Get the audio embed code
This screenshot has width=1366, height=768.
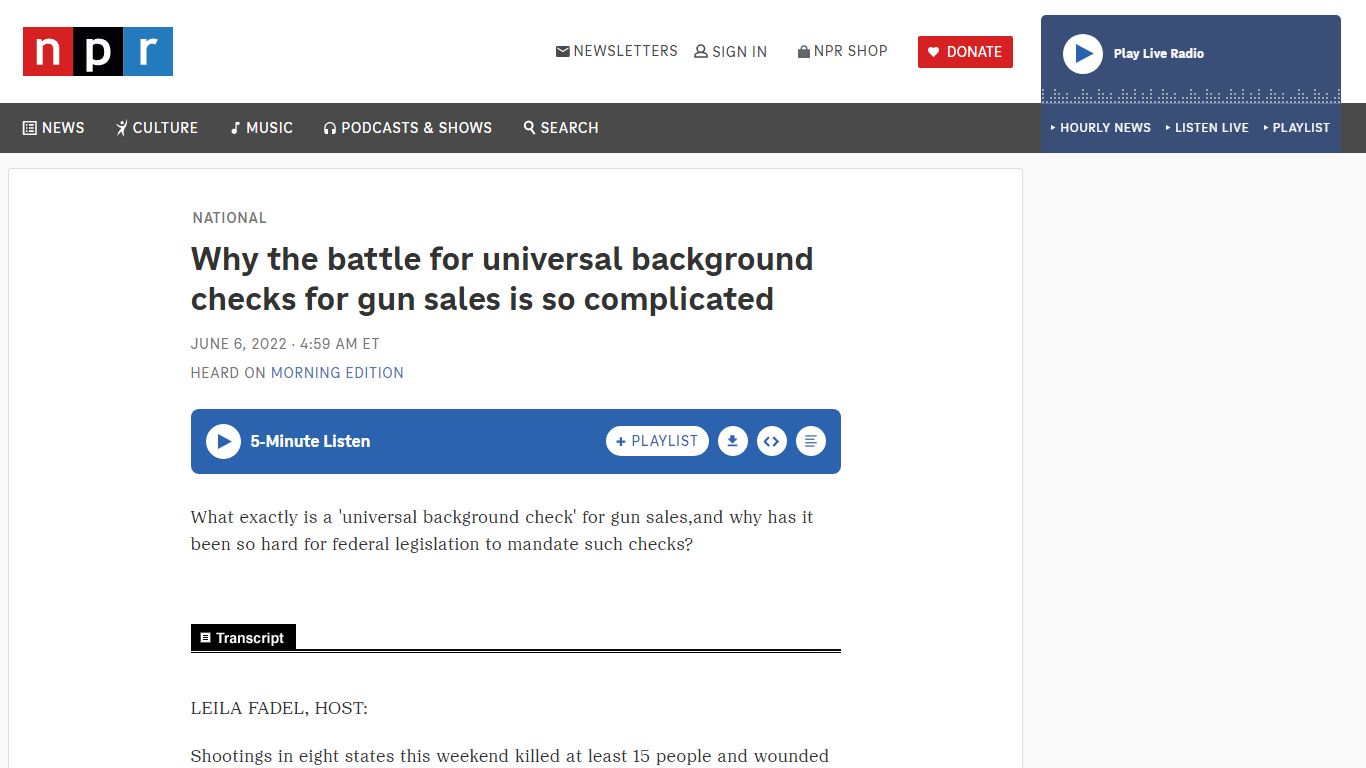click(772, 441)
